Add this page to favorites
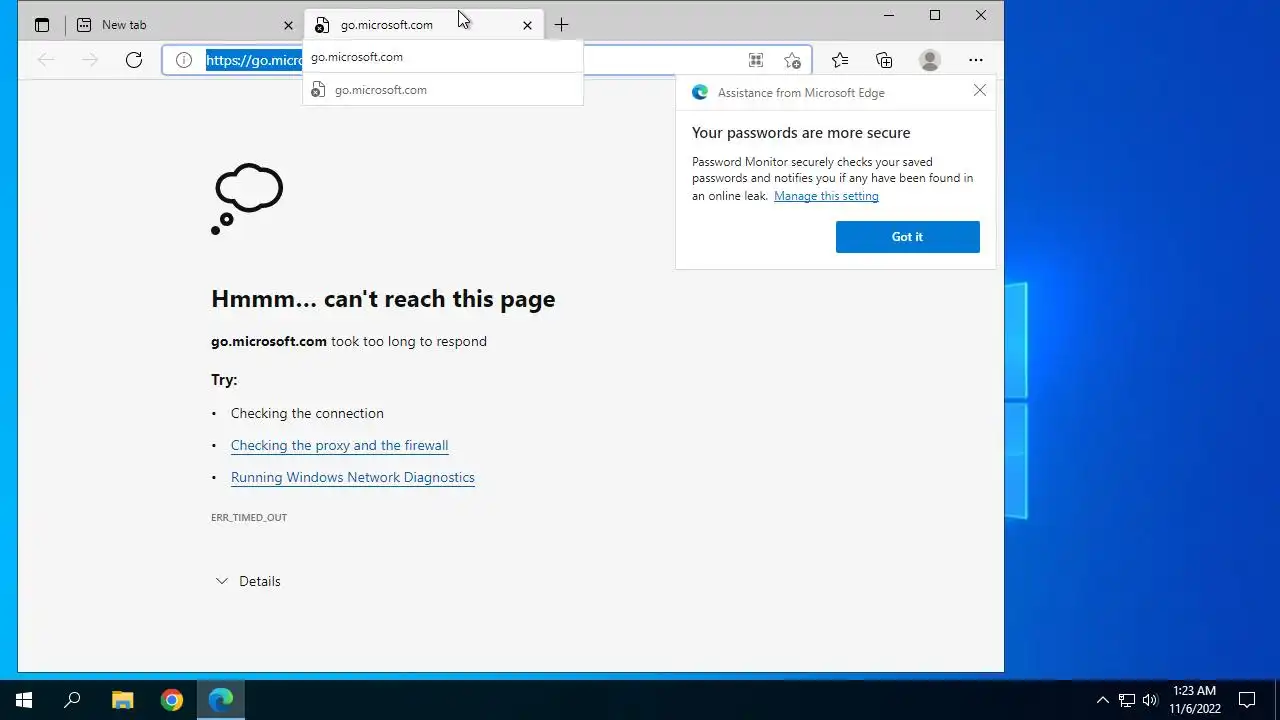 [792, 60]
